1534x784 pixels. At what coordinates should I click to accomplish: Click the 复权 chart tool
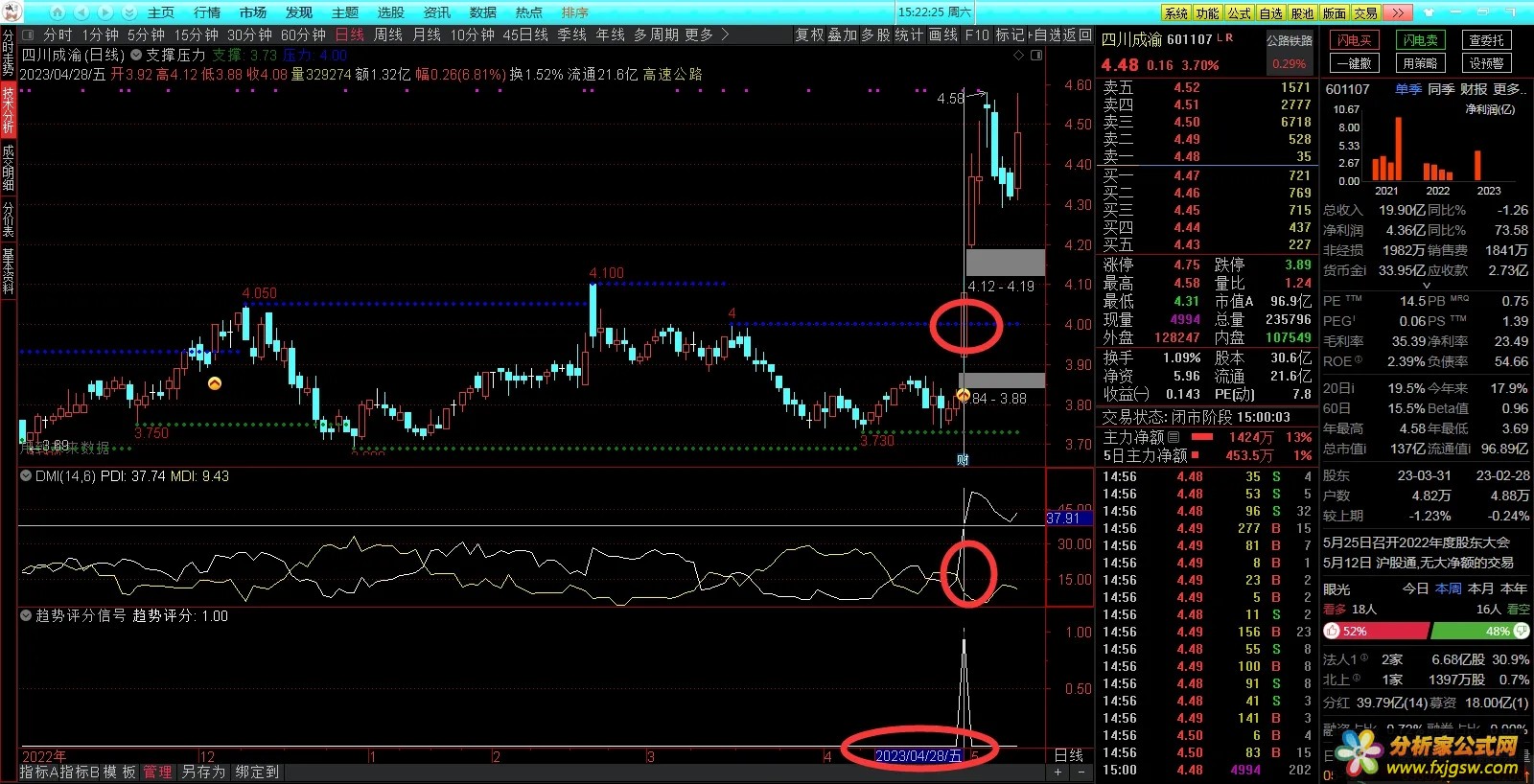coord(809,35)
